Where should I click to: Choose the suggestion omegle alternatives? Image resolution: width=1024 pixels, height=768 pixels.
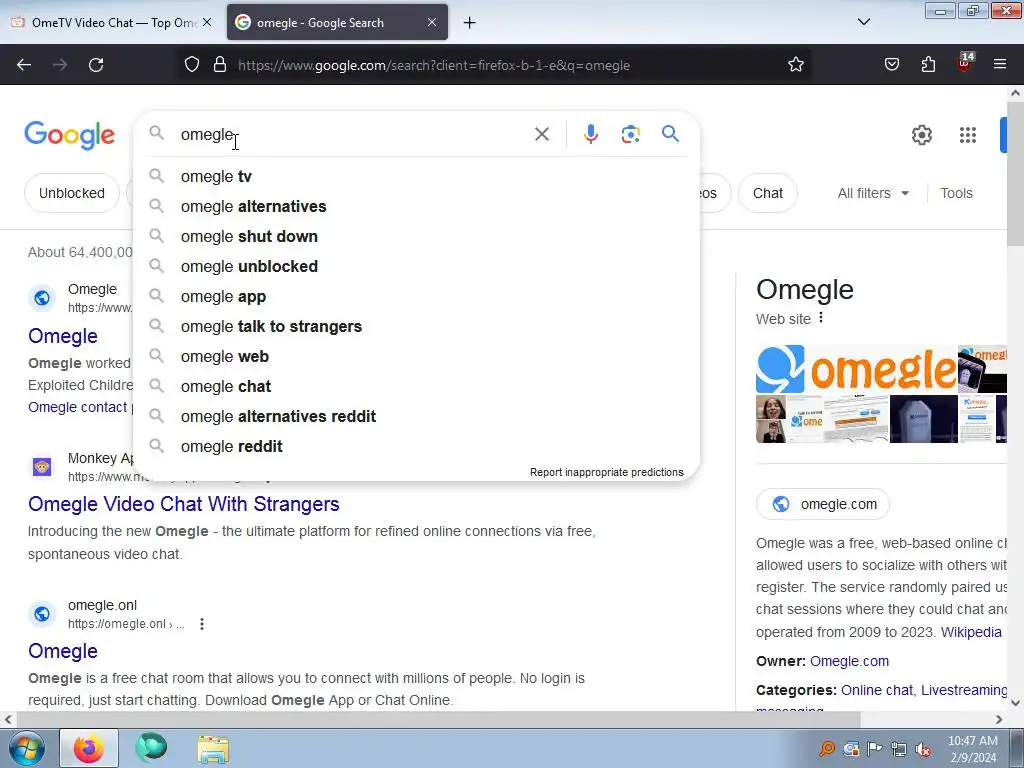416,206
